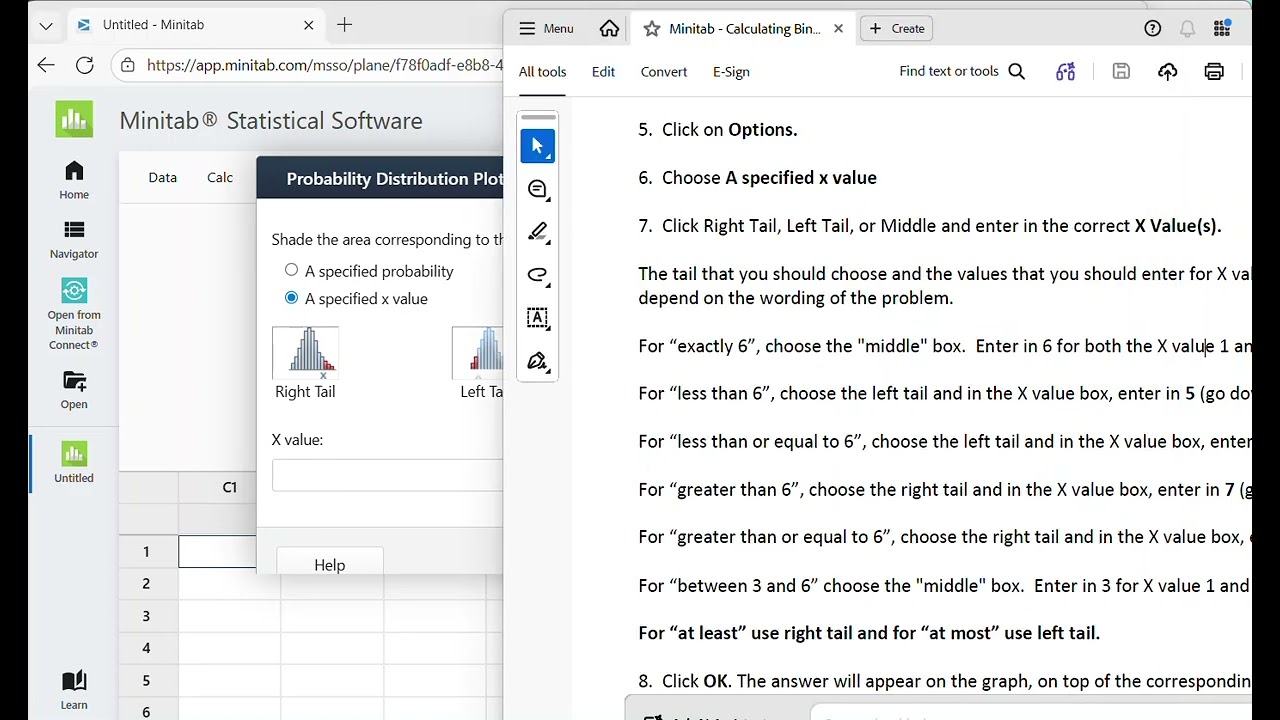Add a comment with comment tool
Image resolution: width=1280 pixels, height=720 pixels.
[x=537, y=189]
